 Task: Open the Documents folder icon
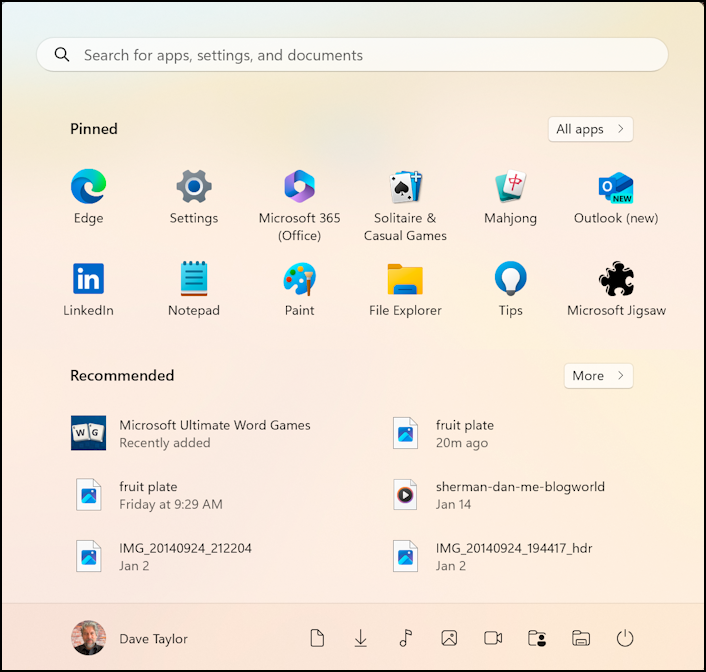point(317,638)
